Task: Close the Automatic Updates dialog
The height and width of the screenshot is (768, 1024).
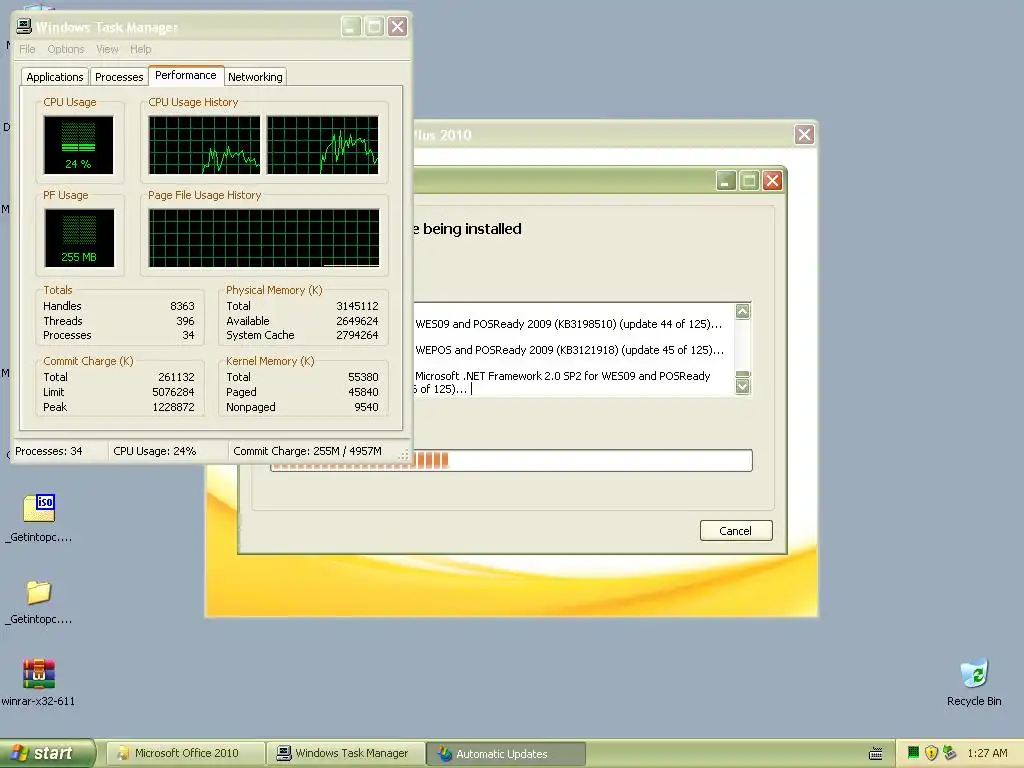Action: point(773,180)
